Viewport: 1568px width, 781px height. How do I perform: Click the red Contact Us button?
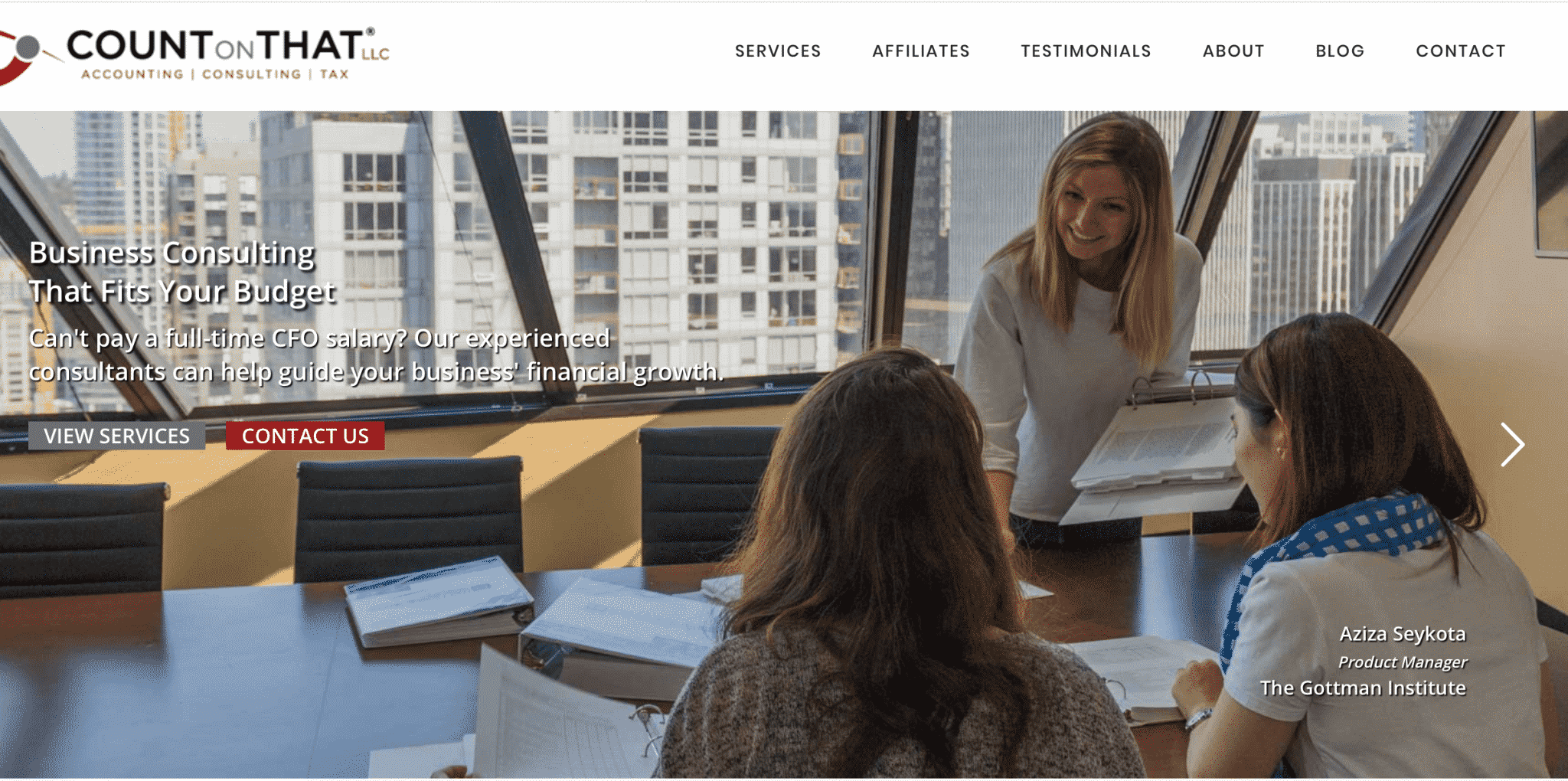coord(305,436)
